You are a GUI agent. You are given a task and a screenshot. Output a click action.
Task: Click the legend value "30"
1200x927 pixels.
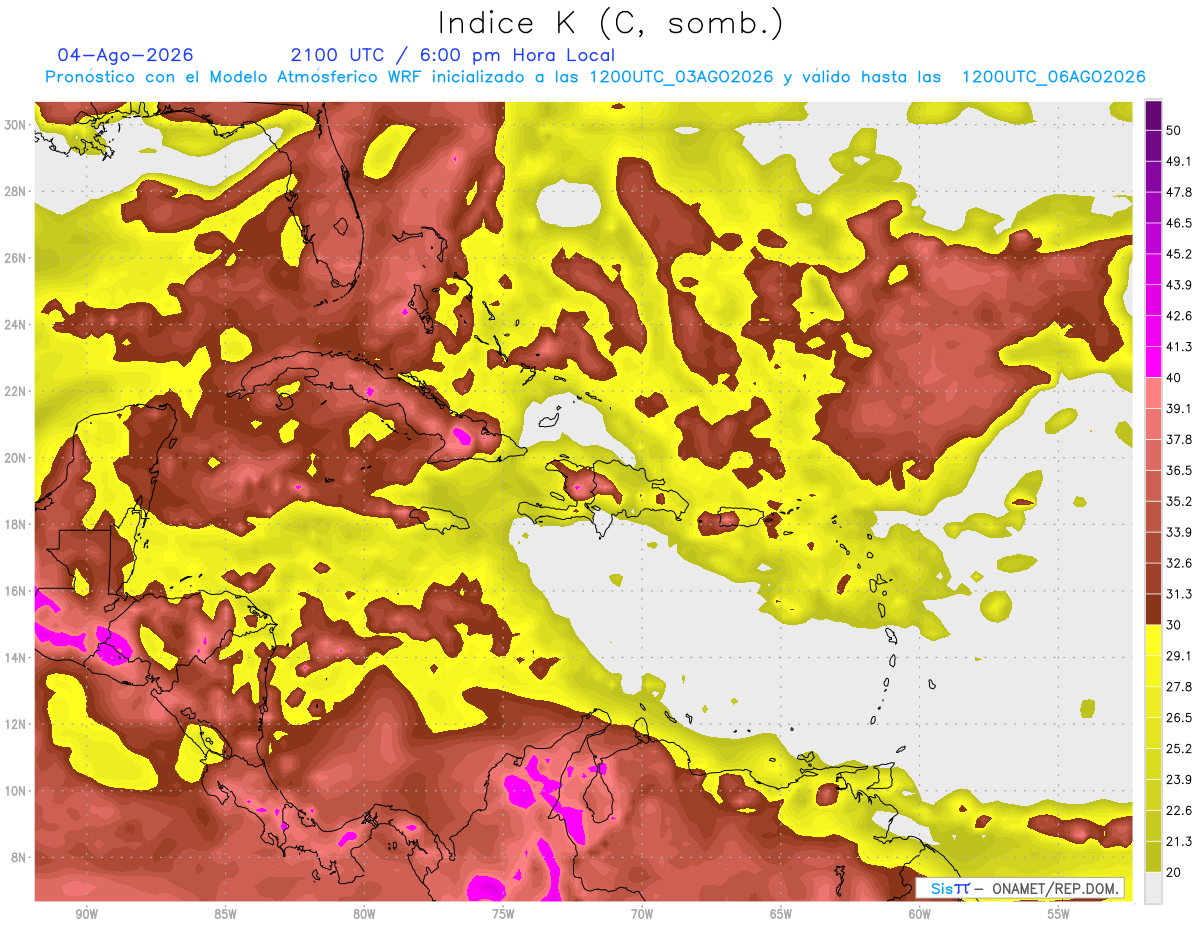1175,625
